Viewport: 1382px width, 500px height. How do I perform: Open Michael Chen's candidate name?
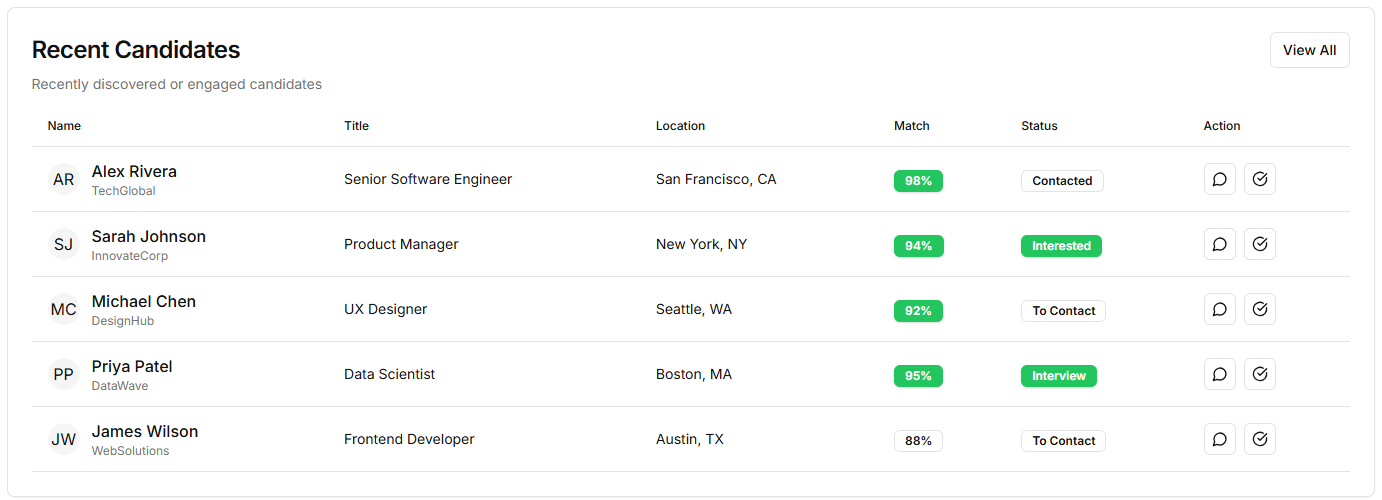pos(143,301)
